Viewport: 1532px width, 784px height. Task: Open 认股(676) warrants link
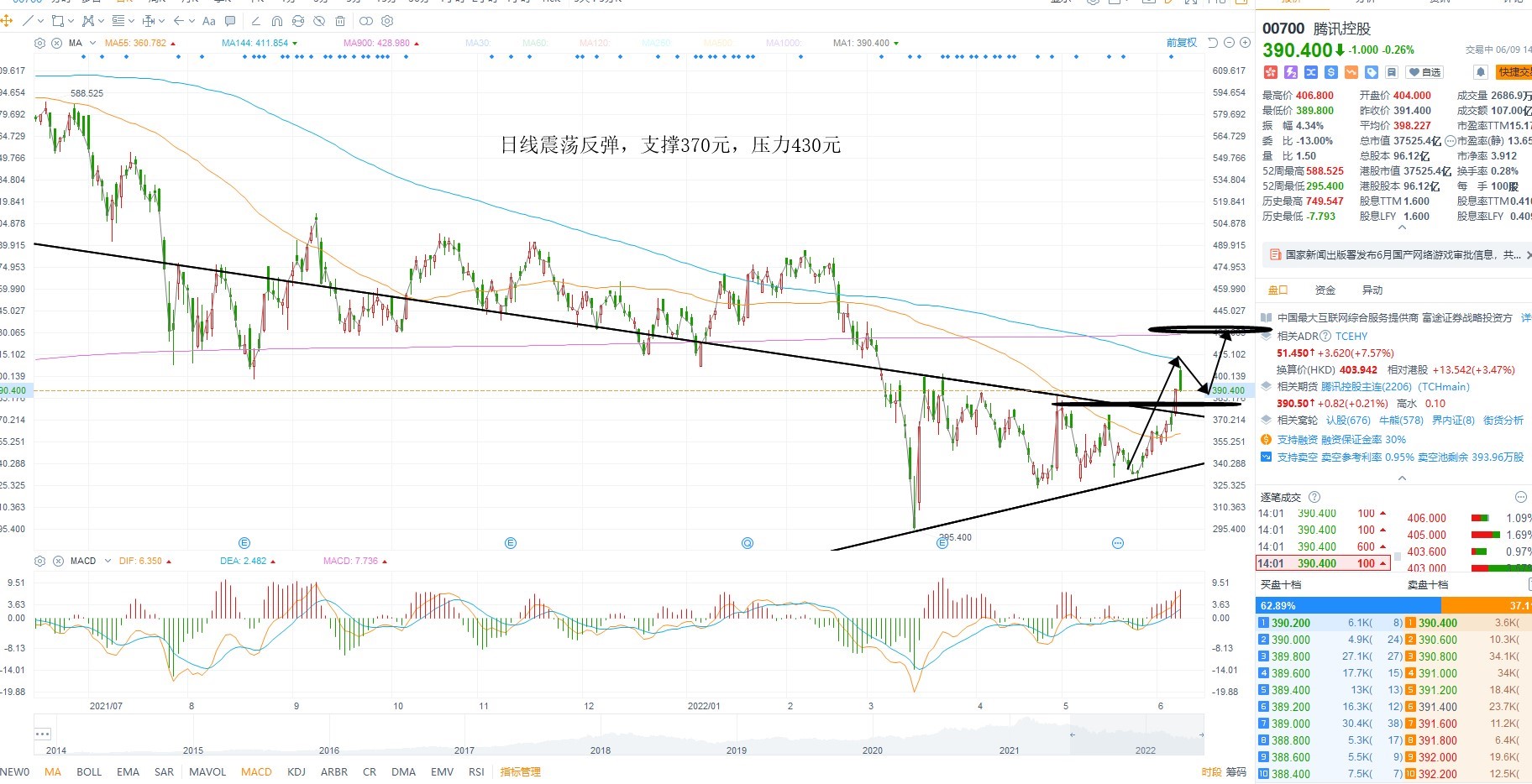(1348, 420)
